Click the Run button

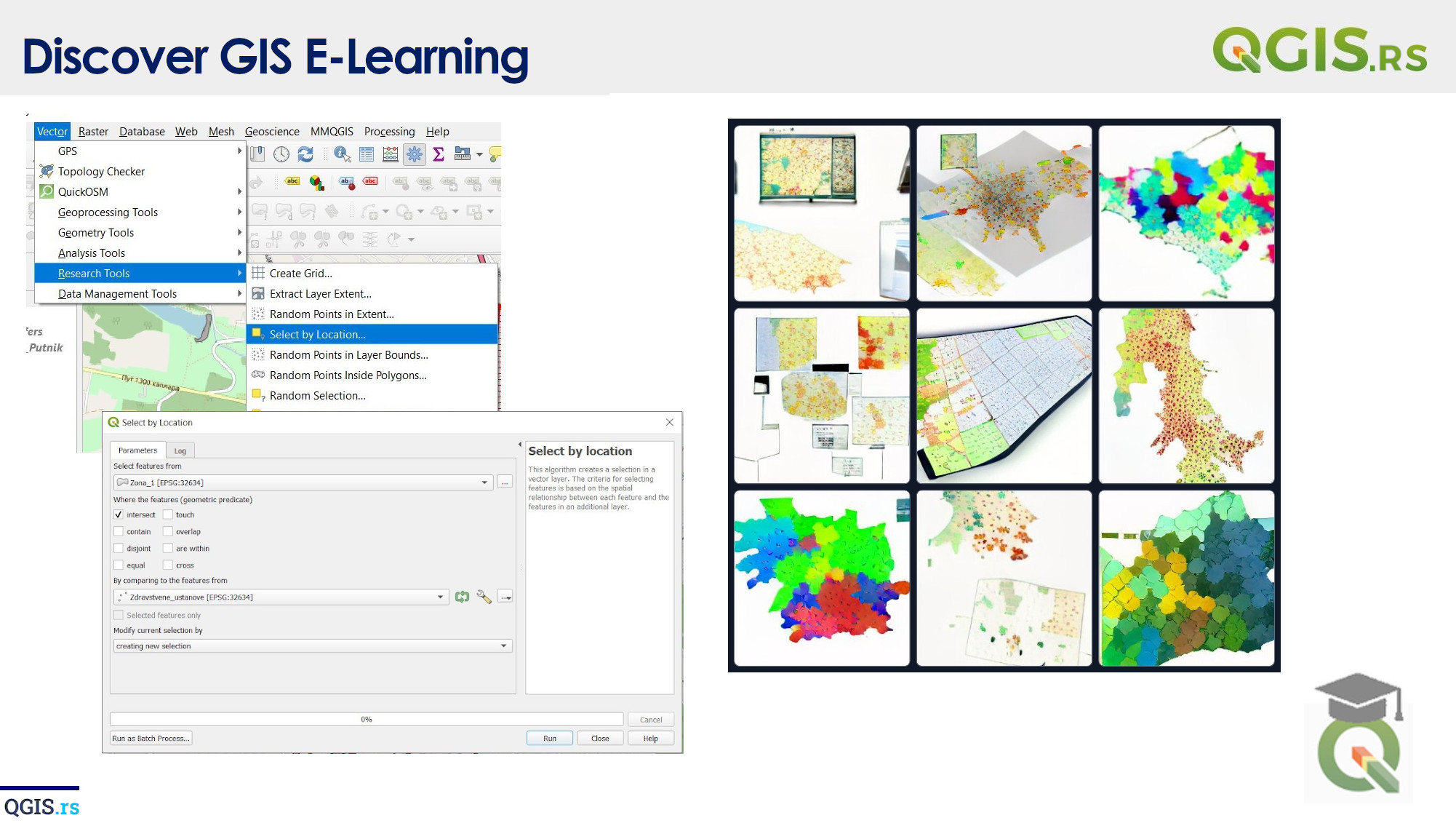[550, 738]
